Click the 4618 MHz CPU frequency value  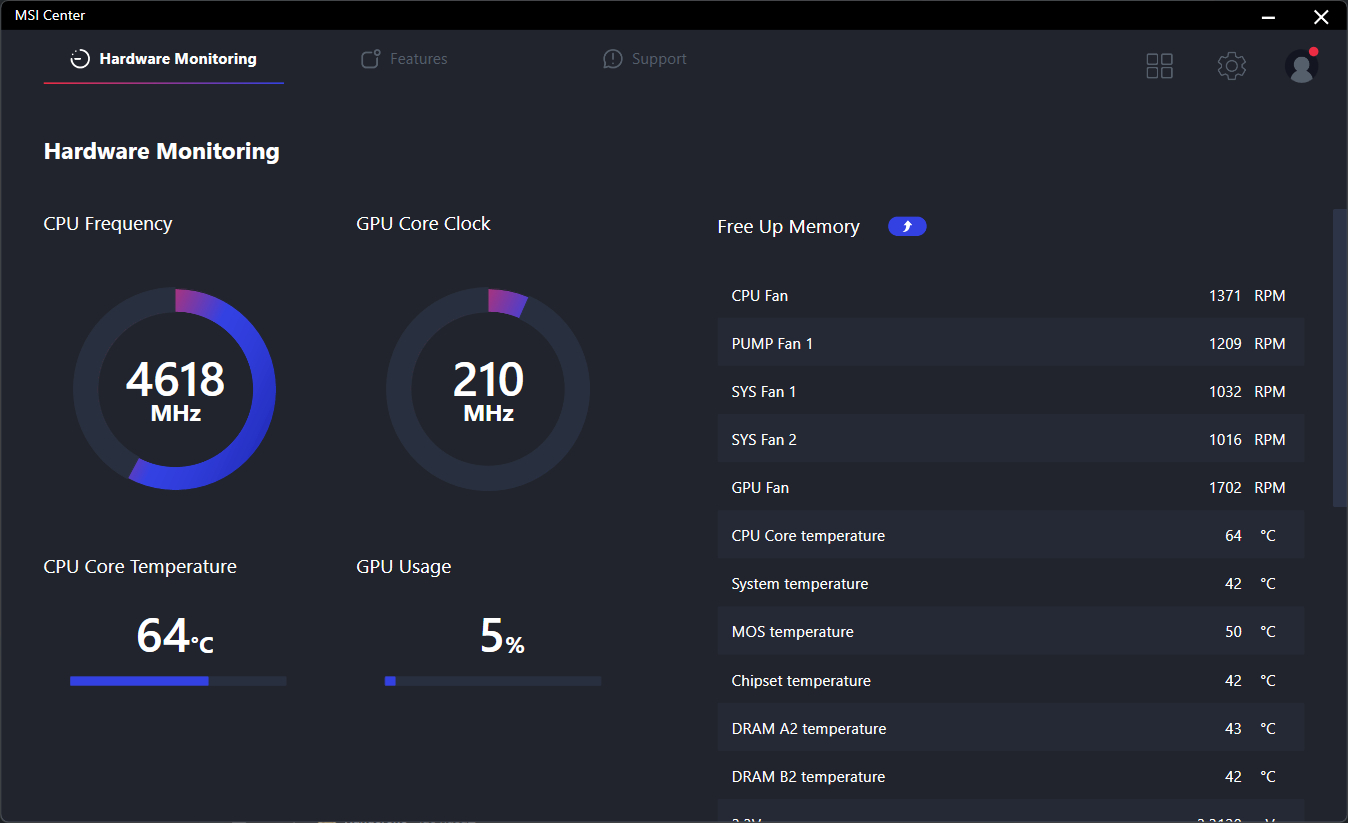[x=175, y=390]
